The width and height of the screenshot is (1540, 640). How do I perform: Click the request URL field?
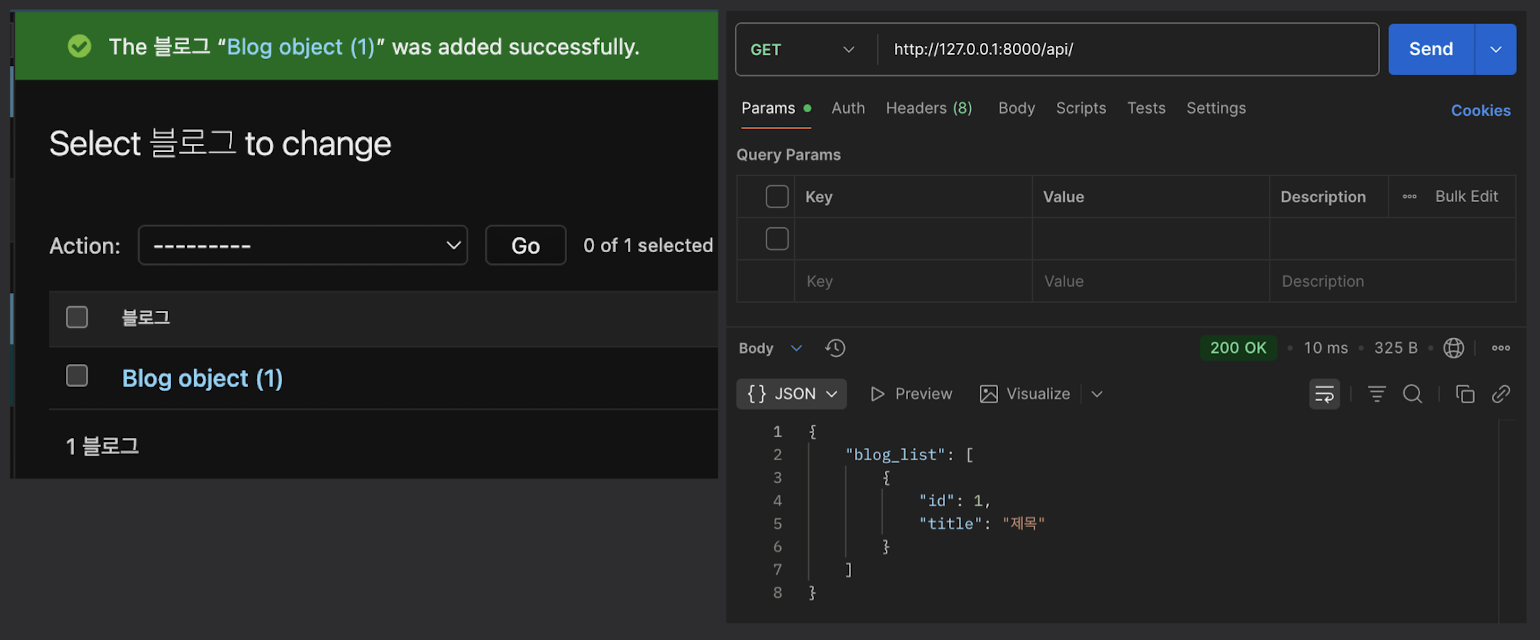(x=1125, y=50)
